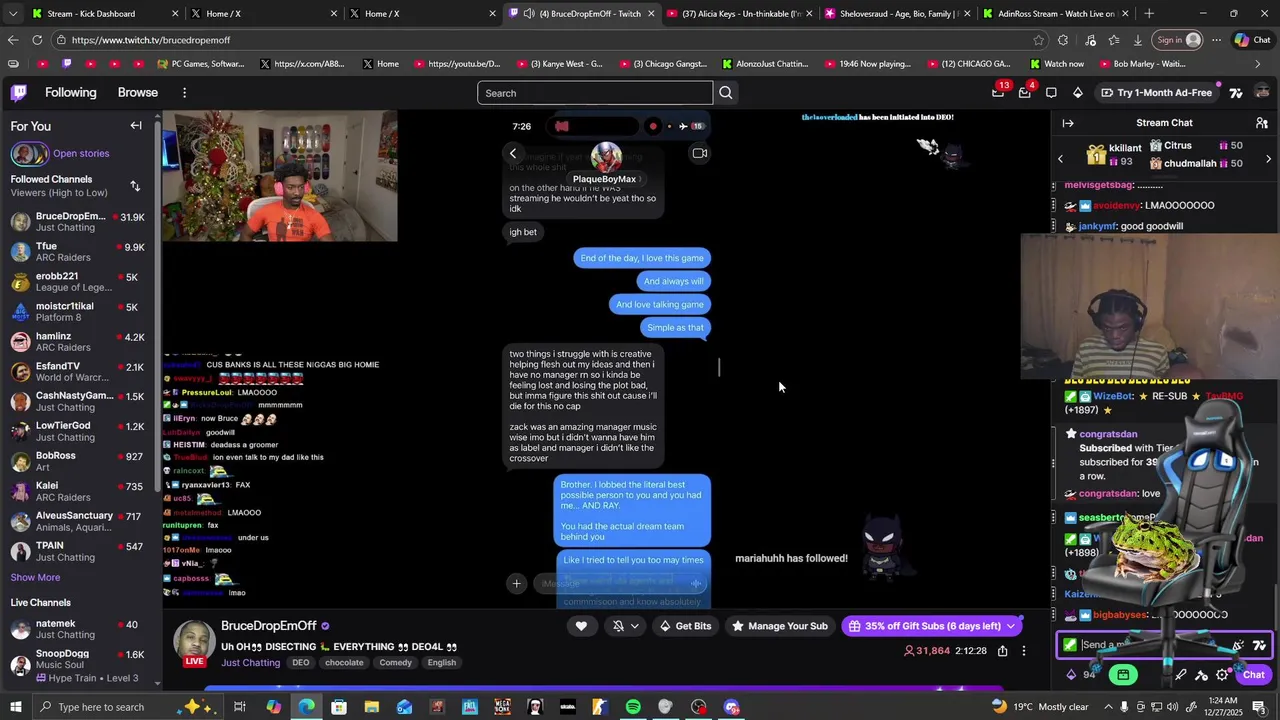Open Edge downloads icon
1280x720 pixels.
point(1138,40)
